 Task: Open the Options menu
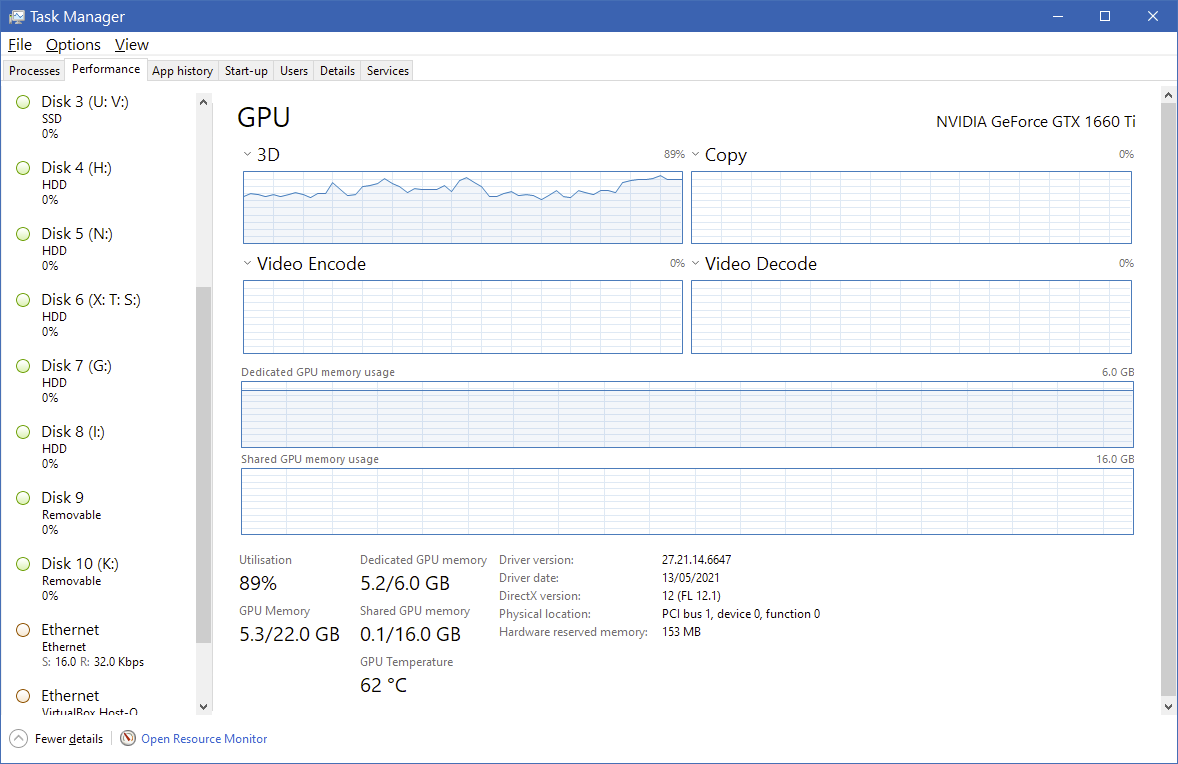(x=73, y=45)
